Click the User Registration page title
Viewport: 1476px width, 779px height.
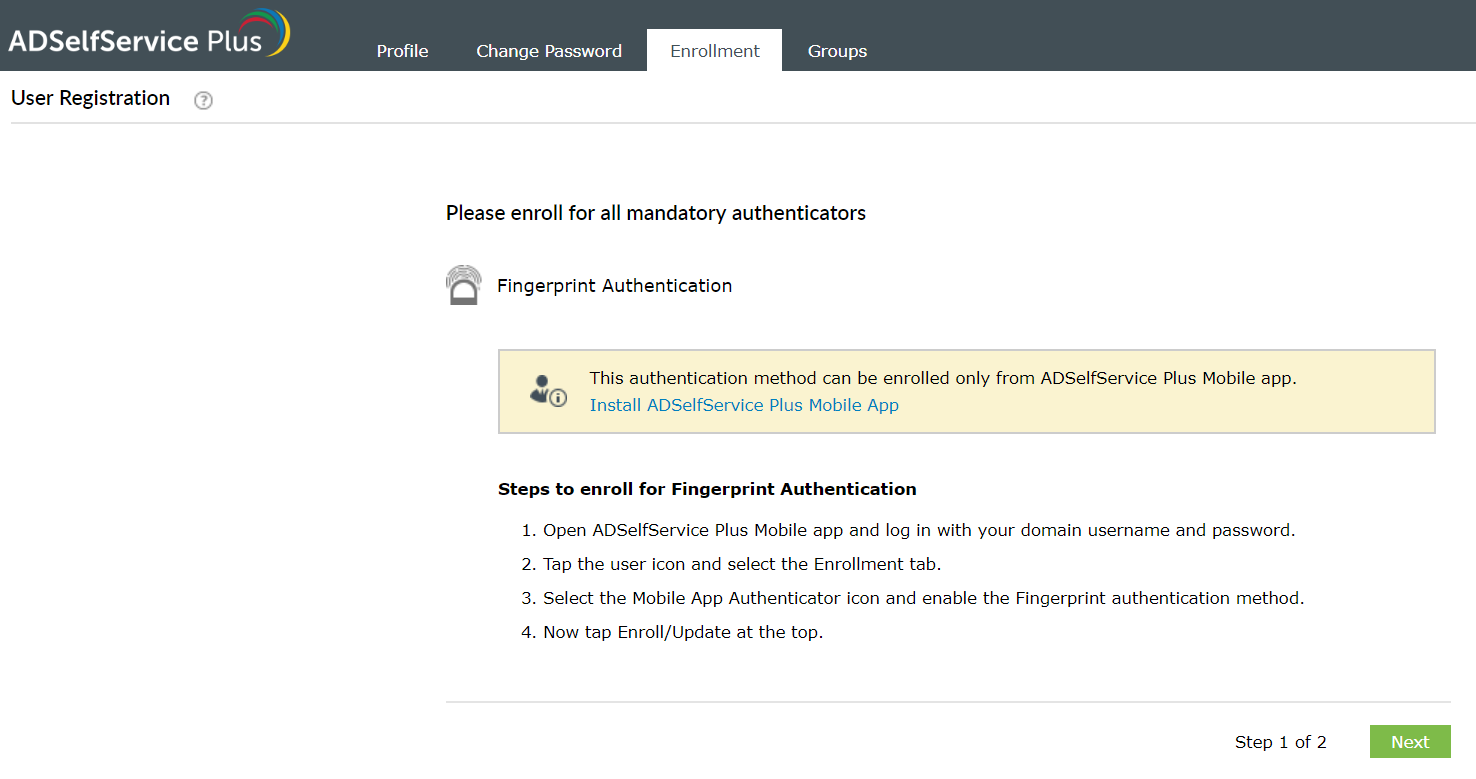90,97
